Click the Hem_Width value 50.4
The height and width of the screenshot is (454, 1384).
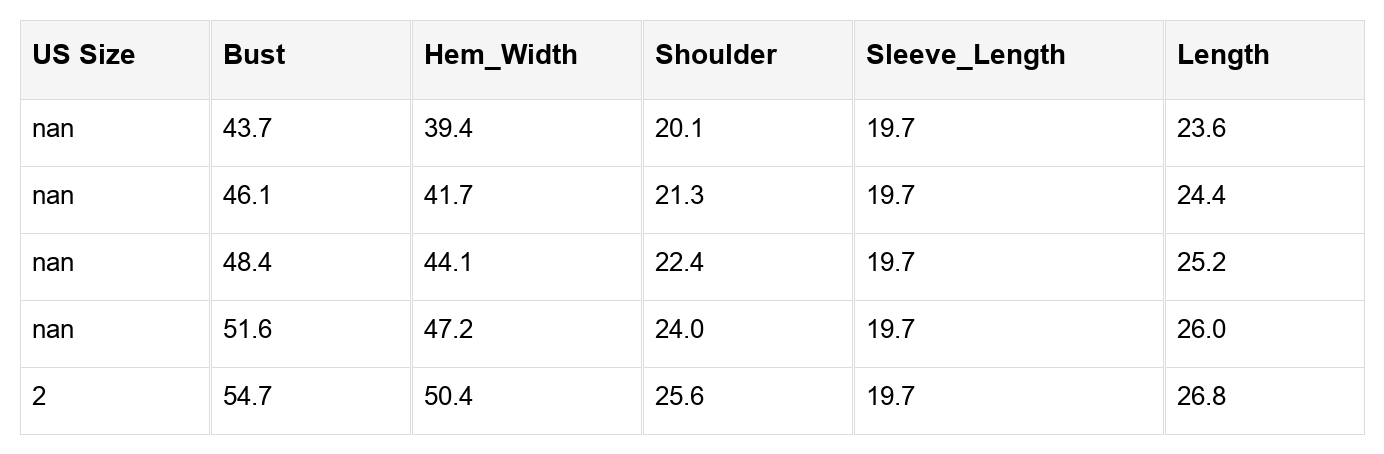click(x=448, y=397)
